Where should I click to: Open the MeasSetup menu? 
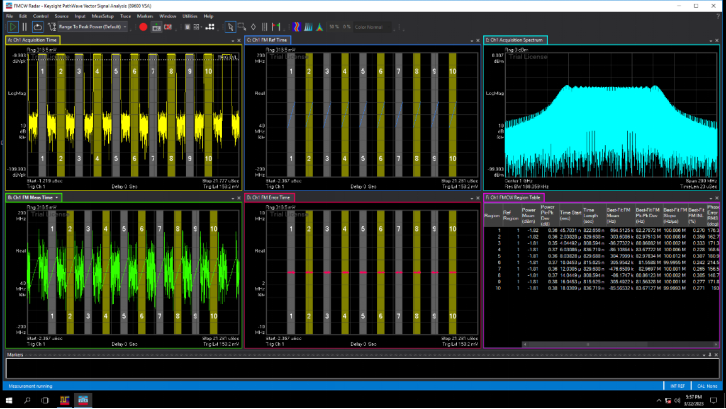(102, 16)
